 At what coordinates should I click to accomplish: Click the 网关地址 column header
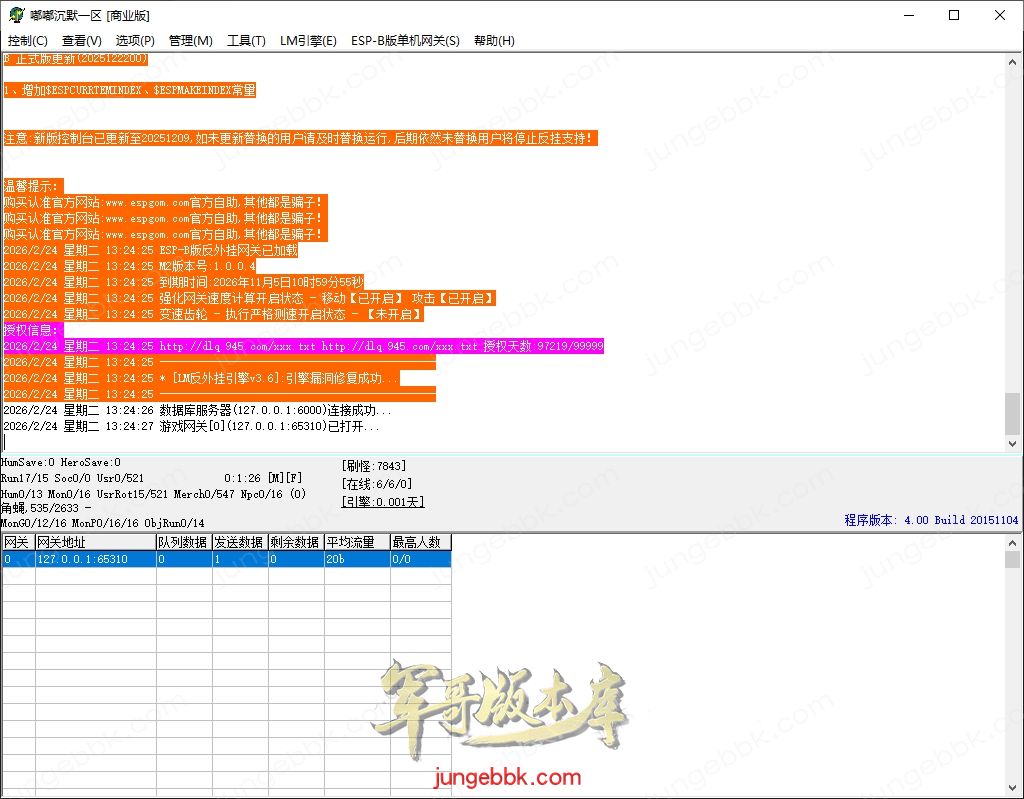(95, 542)
